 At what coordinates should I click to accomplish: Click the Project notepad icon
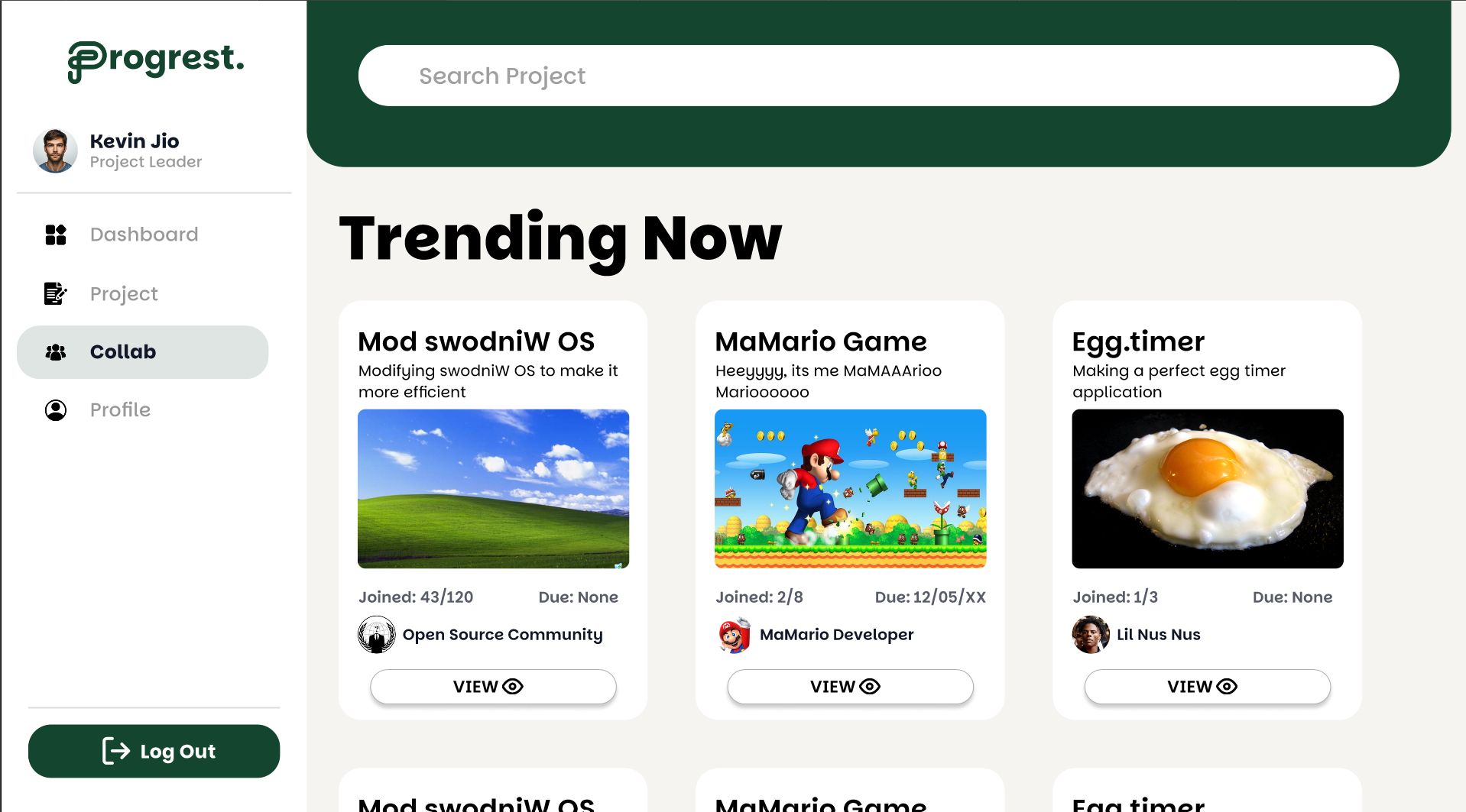56,293
